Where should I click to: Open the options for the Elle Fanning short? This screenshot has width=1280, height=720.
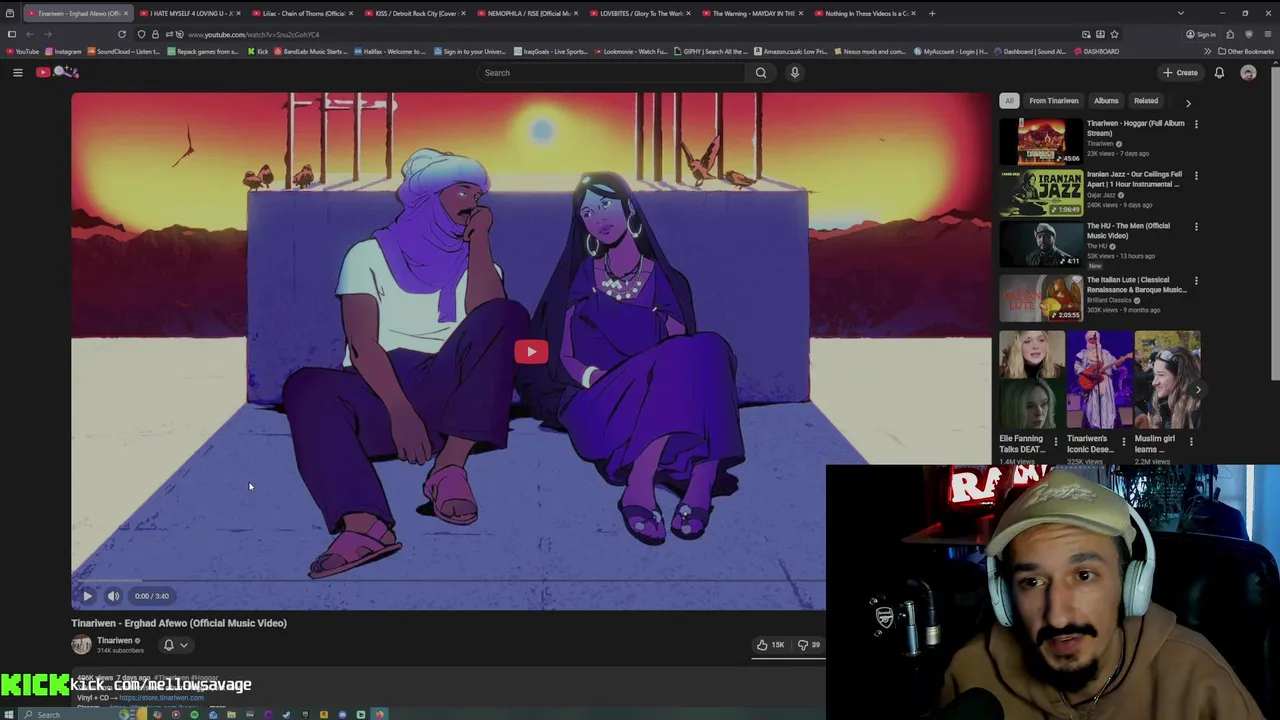pos(1056,441)
